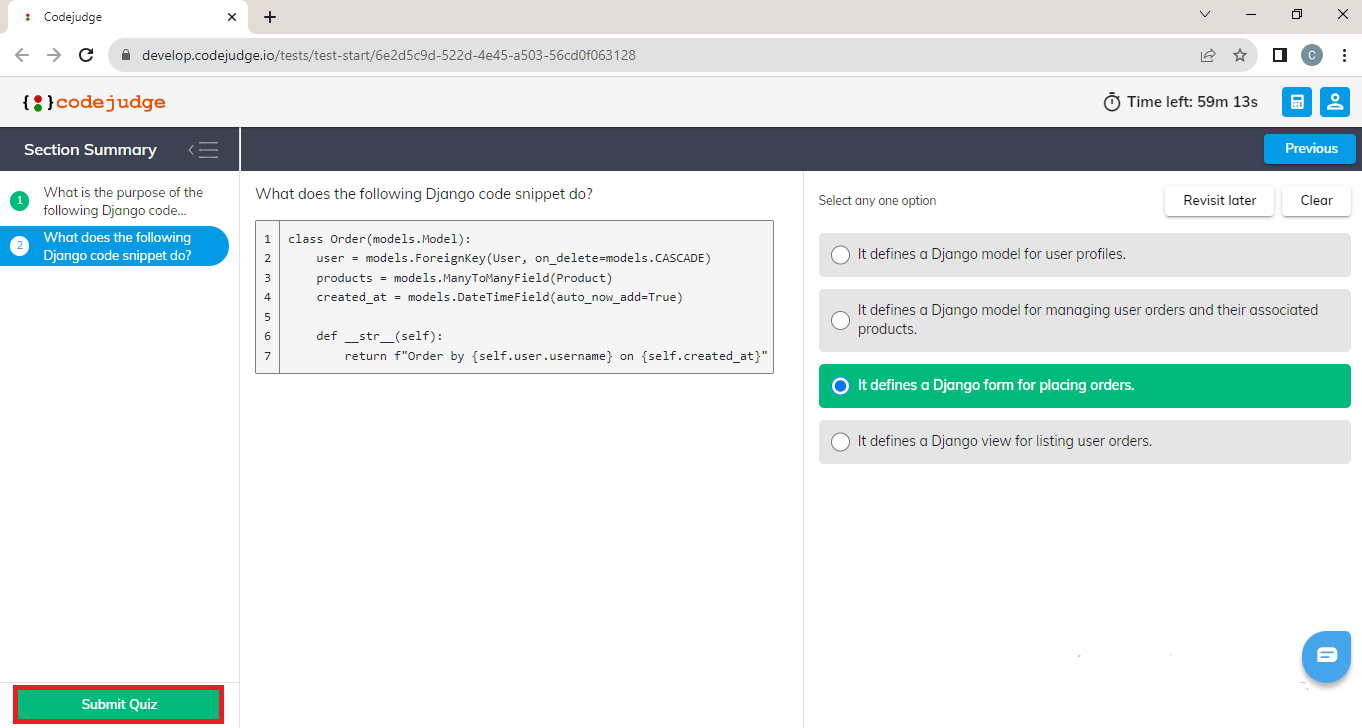Go back in browser history

22,55
